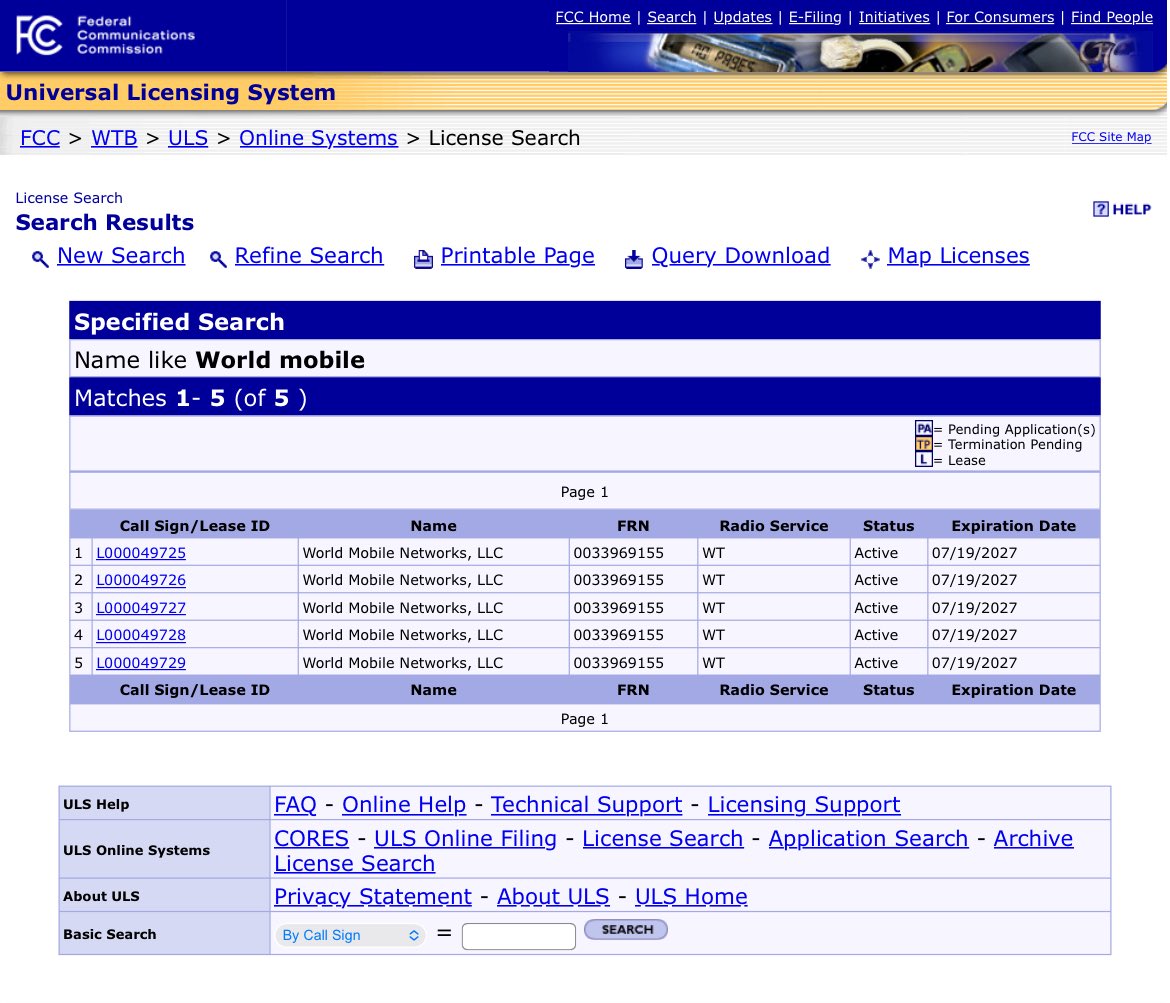Click the ULS breadcrumb link

tap(188, 138)
